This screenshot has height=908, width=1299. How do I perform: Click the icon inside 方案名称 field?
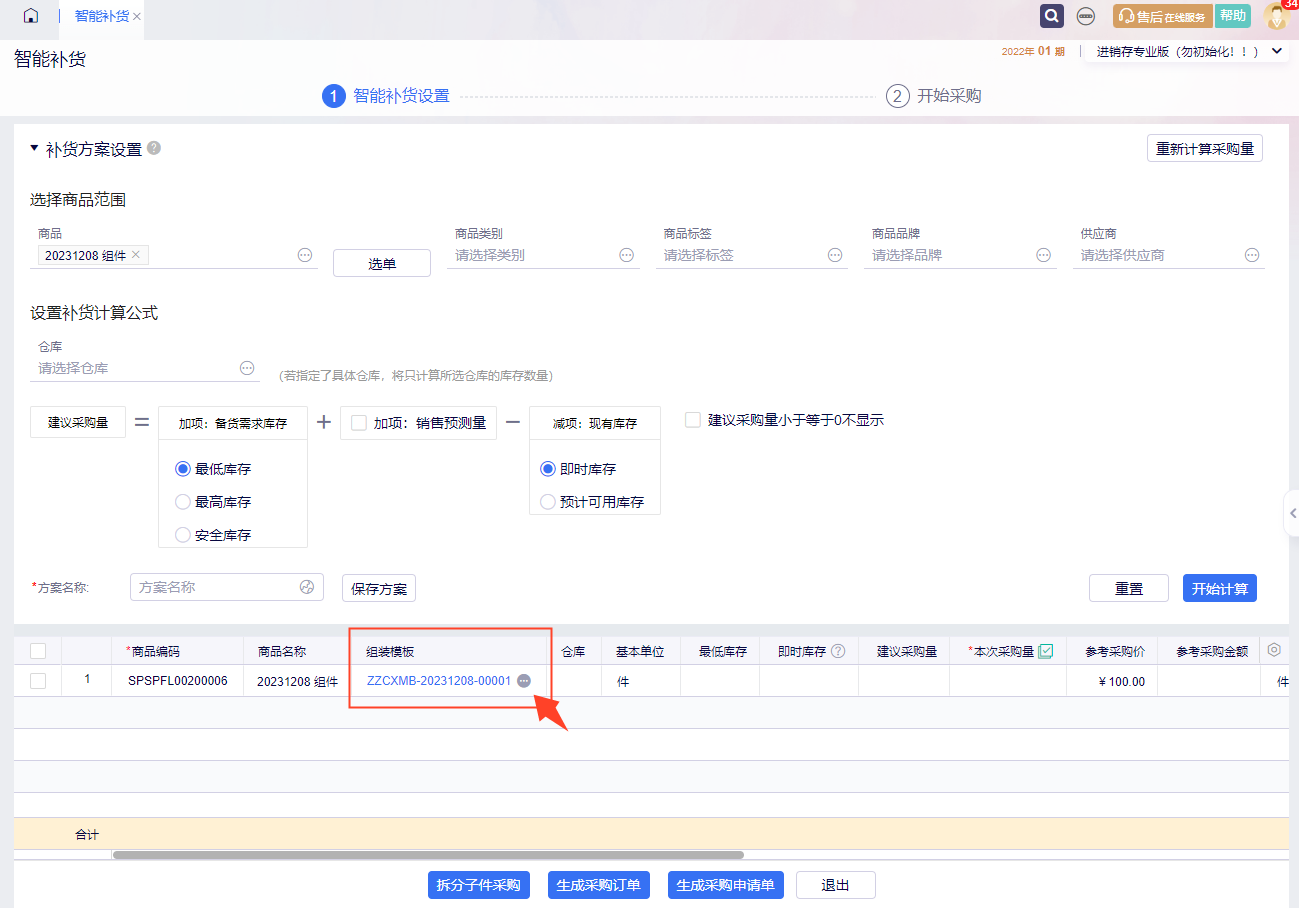307,587
